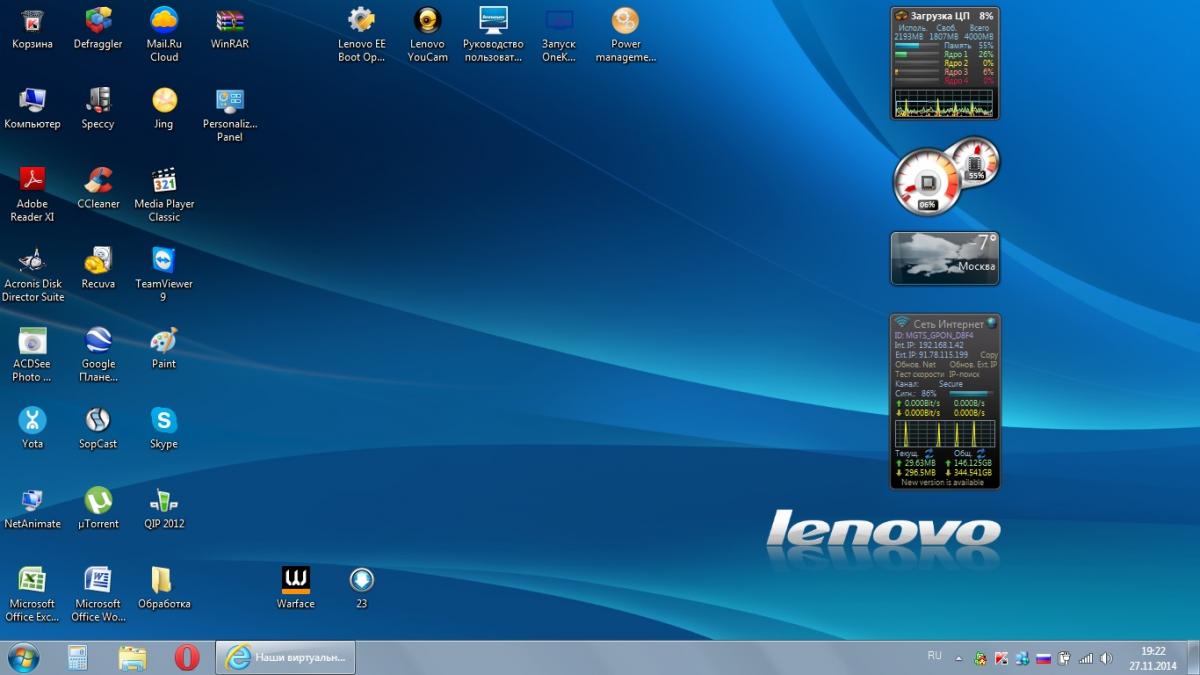Click the RU language indicator
Screen dimensions: 1200x675
pyautogui.click(x=934, y=656)
